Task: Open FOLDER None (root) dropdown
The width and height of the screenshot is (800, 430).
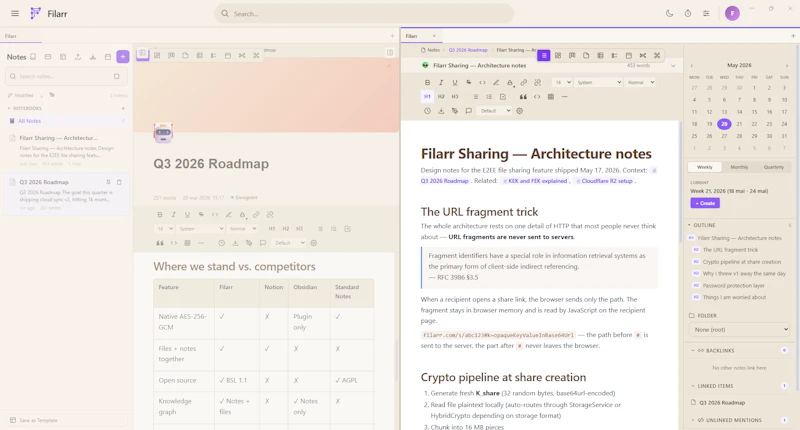Action: coord(739,330)
